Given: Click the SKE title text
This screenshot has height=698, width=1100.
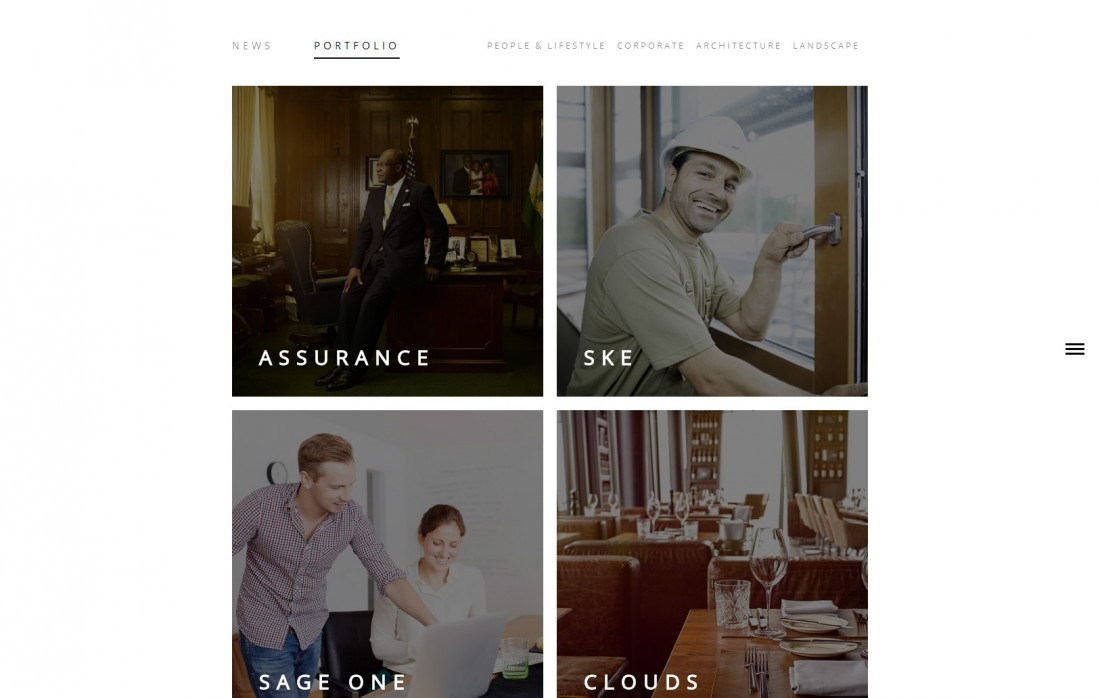Looking at the screenshot, I should click(608, 358).
